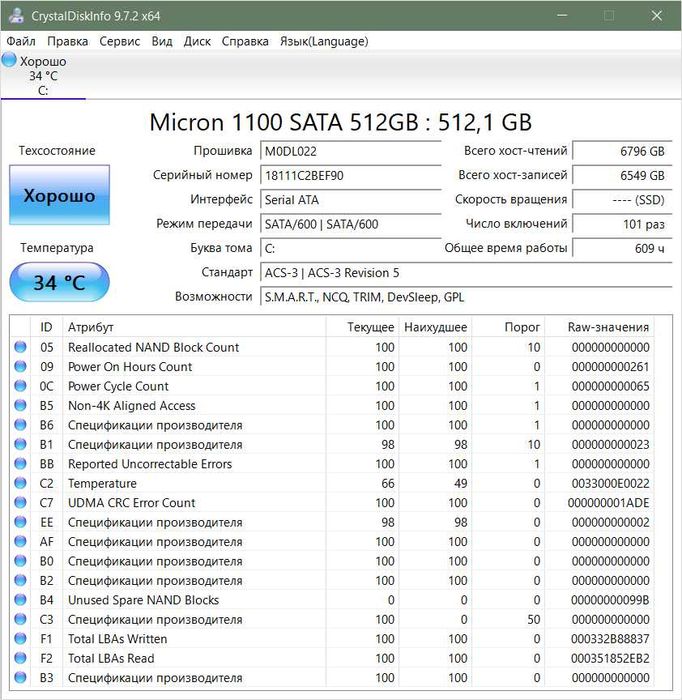The height and width of the screenshot is (700, 682).
Task: Click the Интерфейс field Serial ATA
Action: pyautogui.click(x=350, y=200)
